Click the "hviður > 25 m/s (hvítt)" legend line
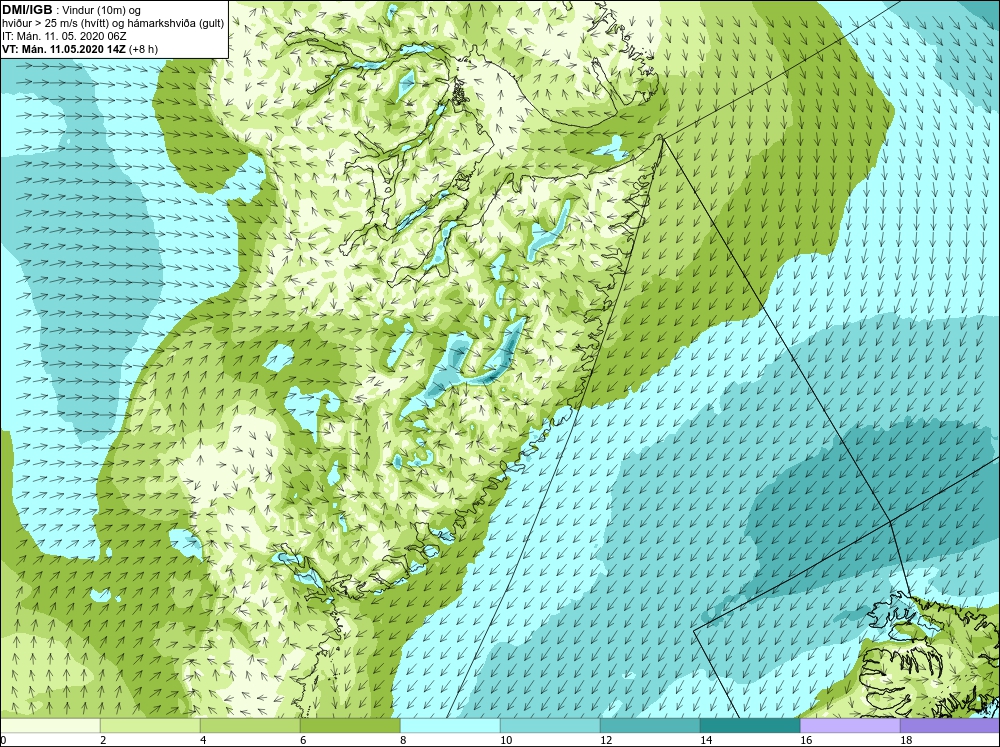The width and height of the screenshot is (1000, 747). pyautogui.click(x=56, y=24)
